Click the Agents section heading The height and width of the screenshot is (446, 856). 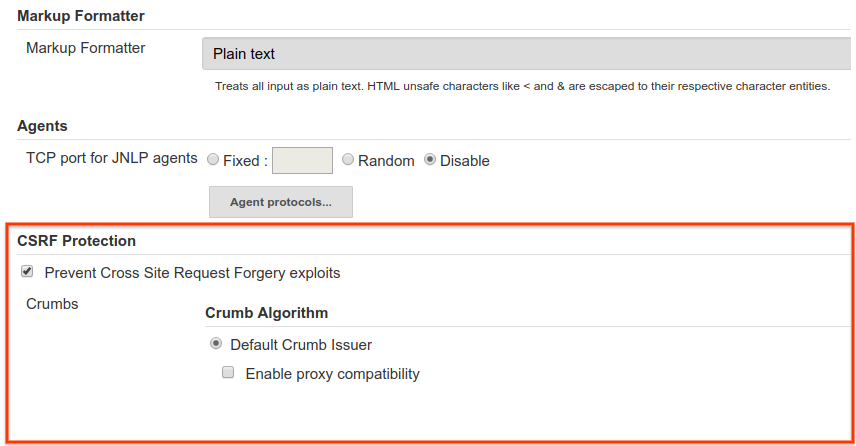(x=42, y=126)
